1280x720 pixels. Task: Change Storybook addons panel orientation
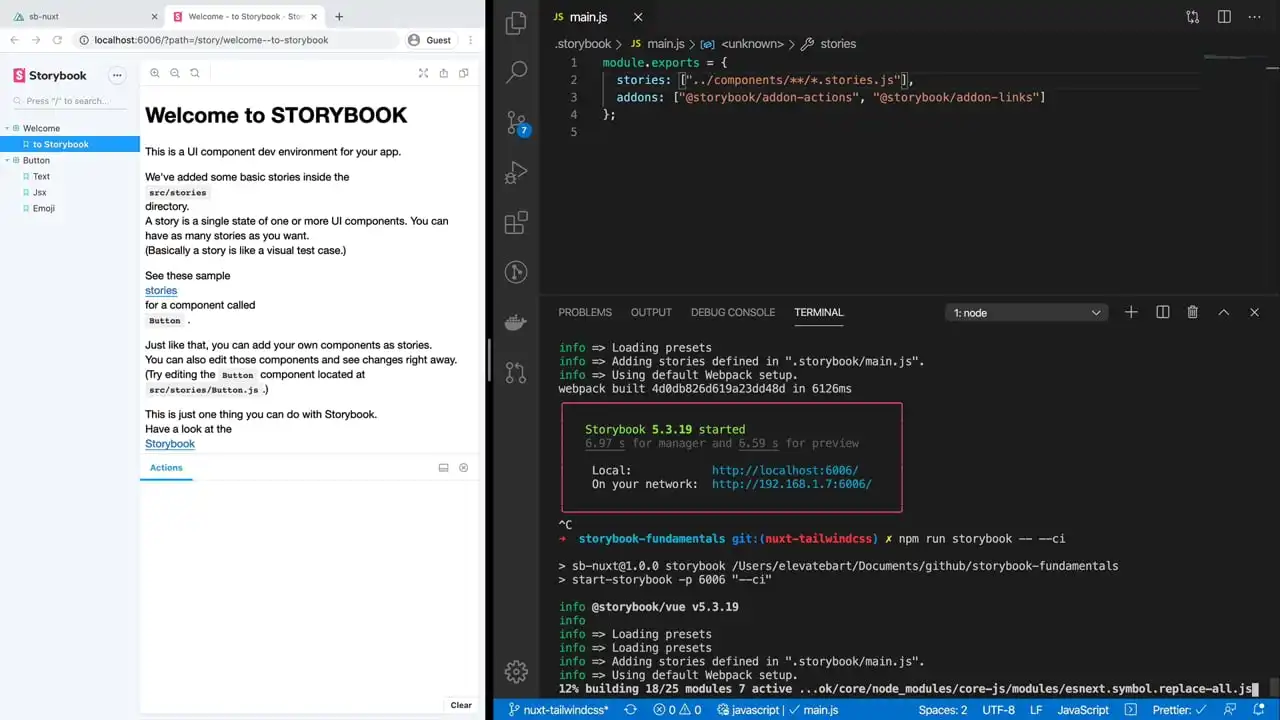(443, 467)
